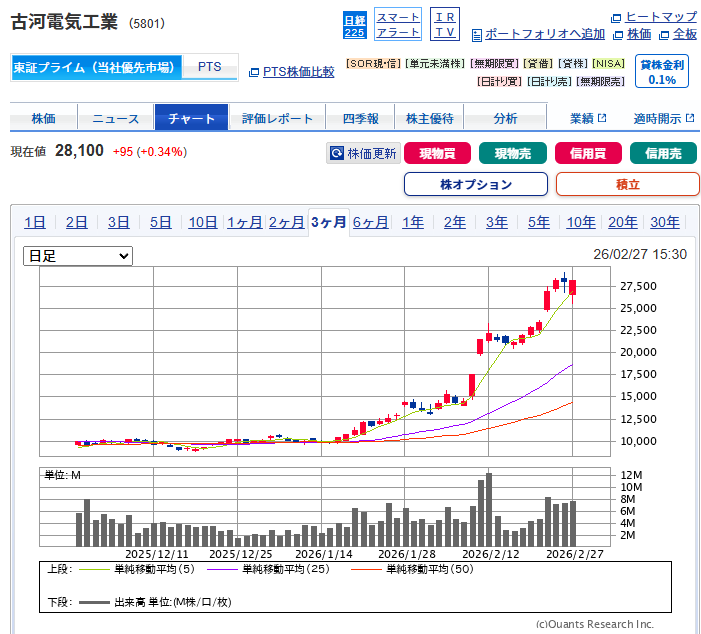This screenshot has height=634, width=701.
Task: Click the 日経225 badge icon
Action: tap(355, 25)
